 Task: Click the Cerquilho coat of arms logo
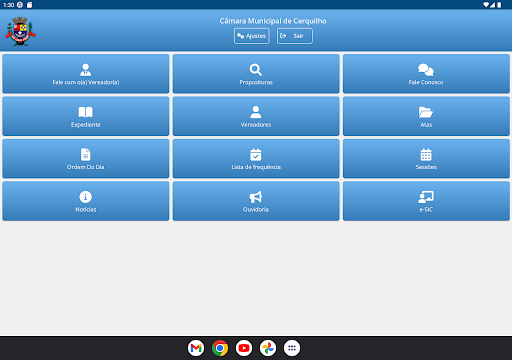tap(20, 31)
